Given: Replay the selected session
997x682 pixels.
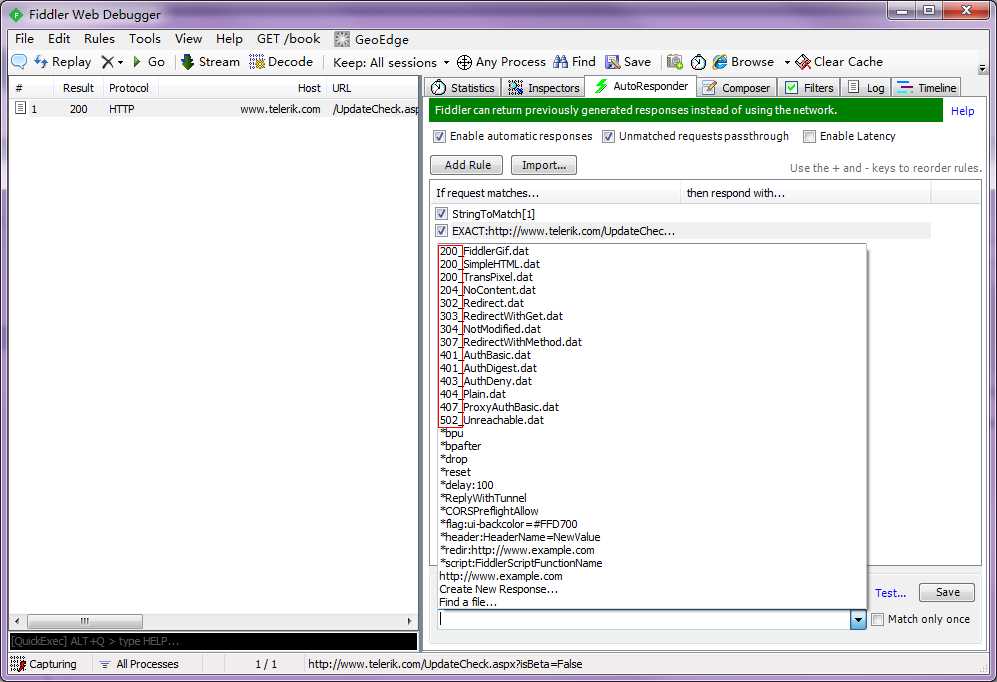Looking at the screenshot, I should 62,62.
